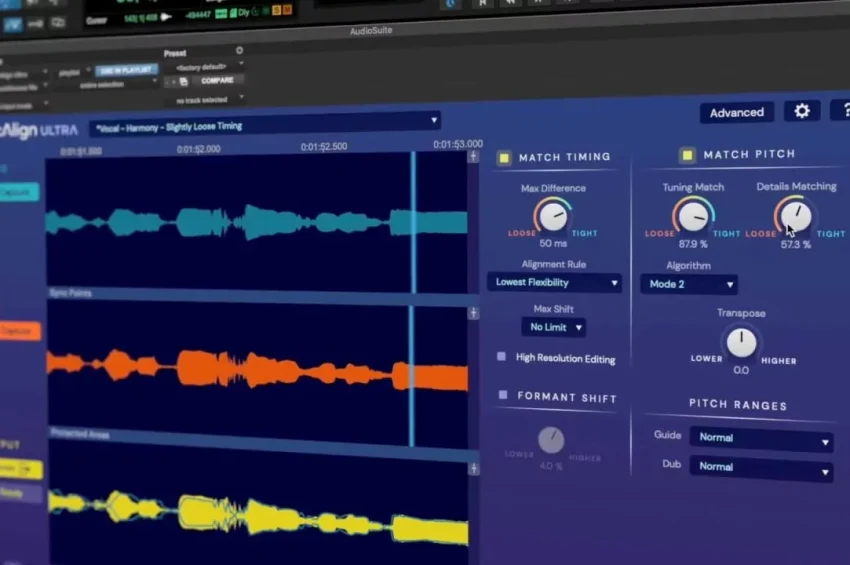Expand the Max Shift No Limit dropdown
The width and height of the screenshot is (850, 565).
pyautogui.click(x=553, y=327)
